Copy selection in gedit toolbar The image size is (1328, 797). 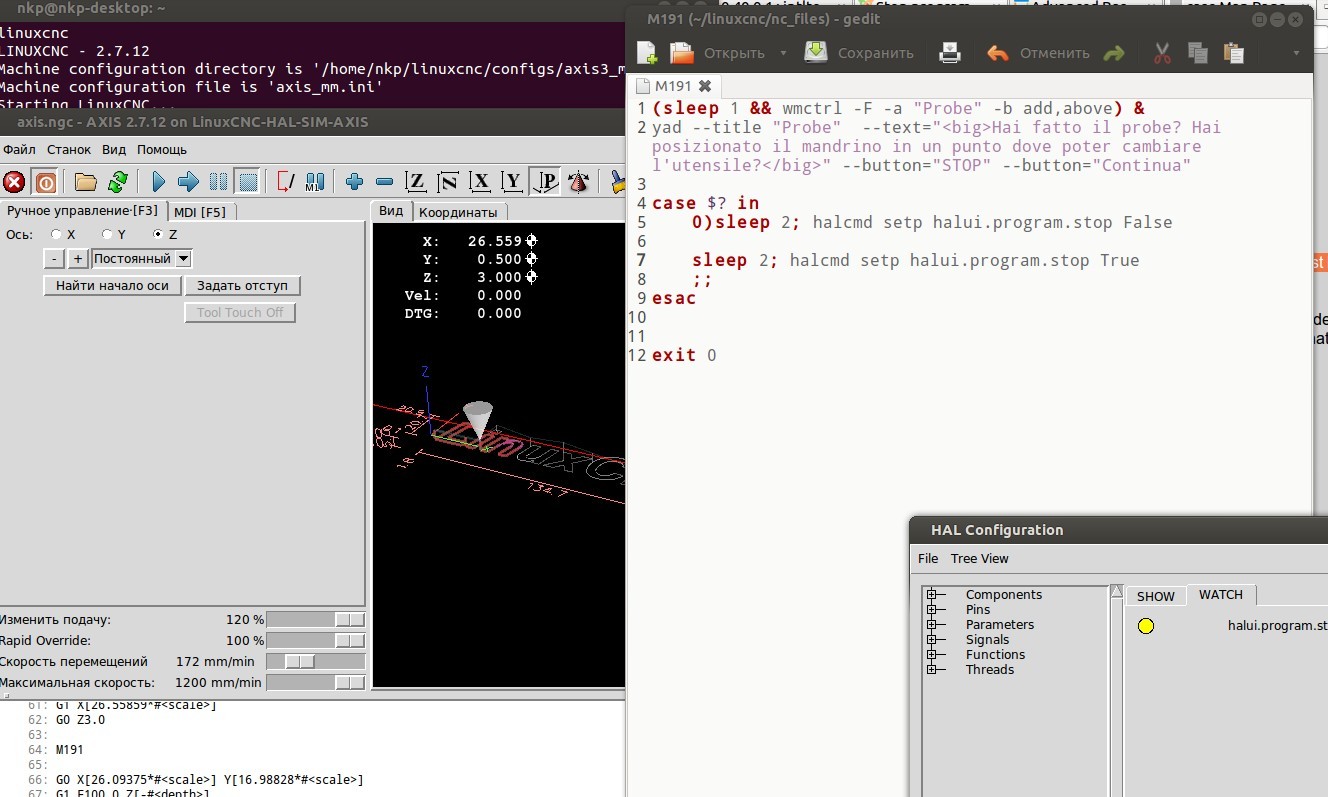pyautogui.click(x=1198, y=53)
